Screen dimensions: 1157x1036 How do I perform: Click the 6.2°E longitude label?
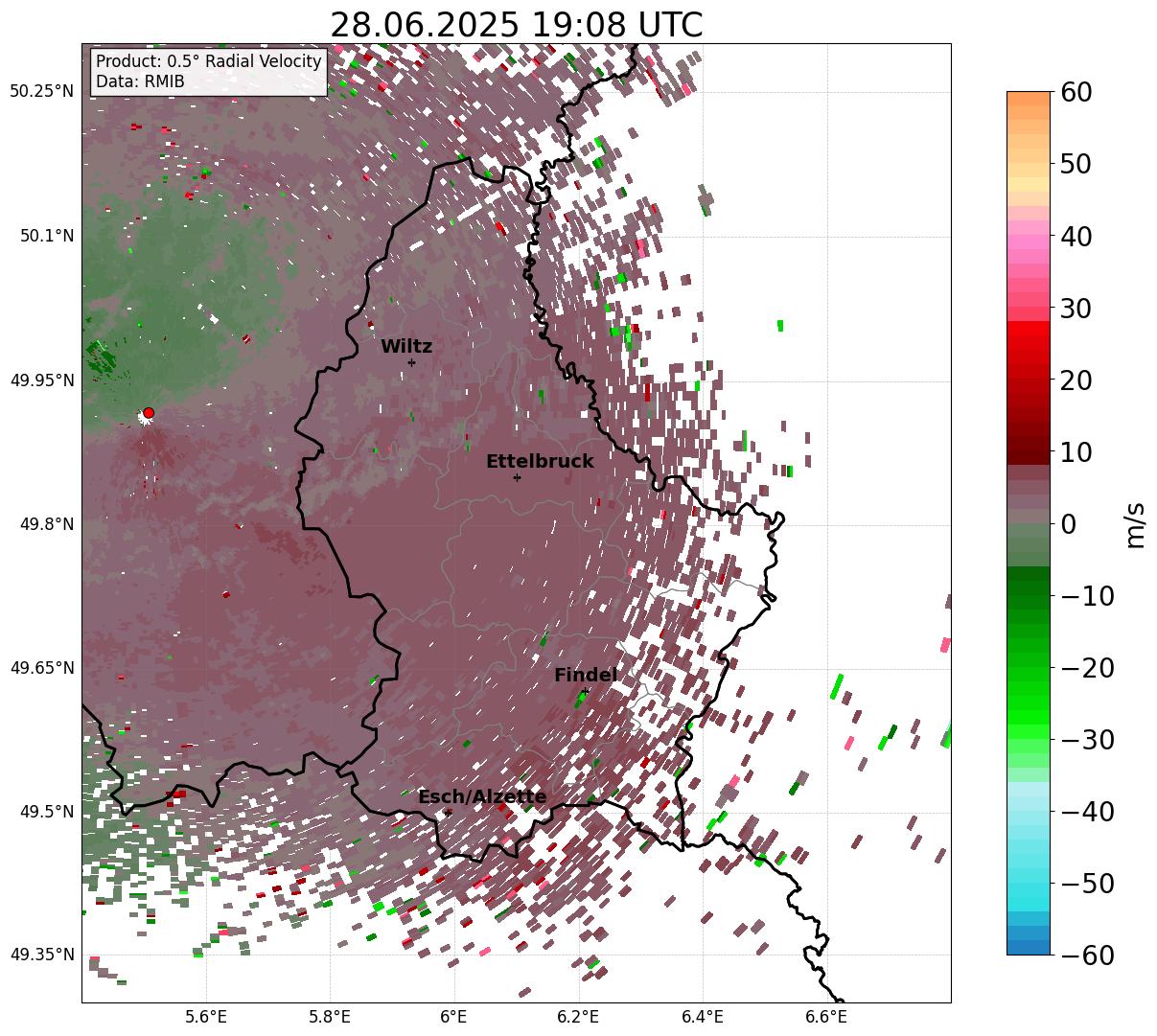[x=578, y=1017]
